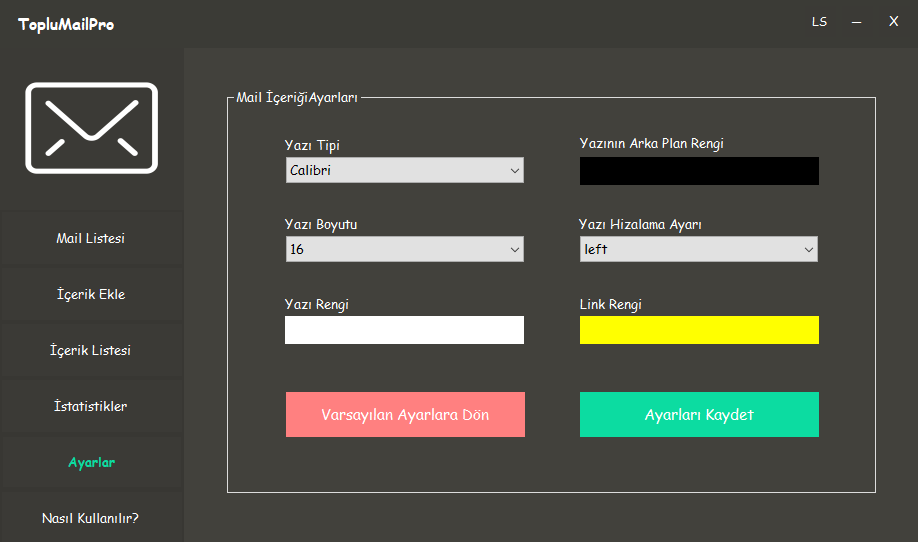This screenshot has width=918, height=542.
Task: Go to İçerik Ekle page
Action: coord(91,295)
